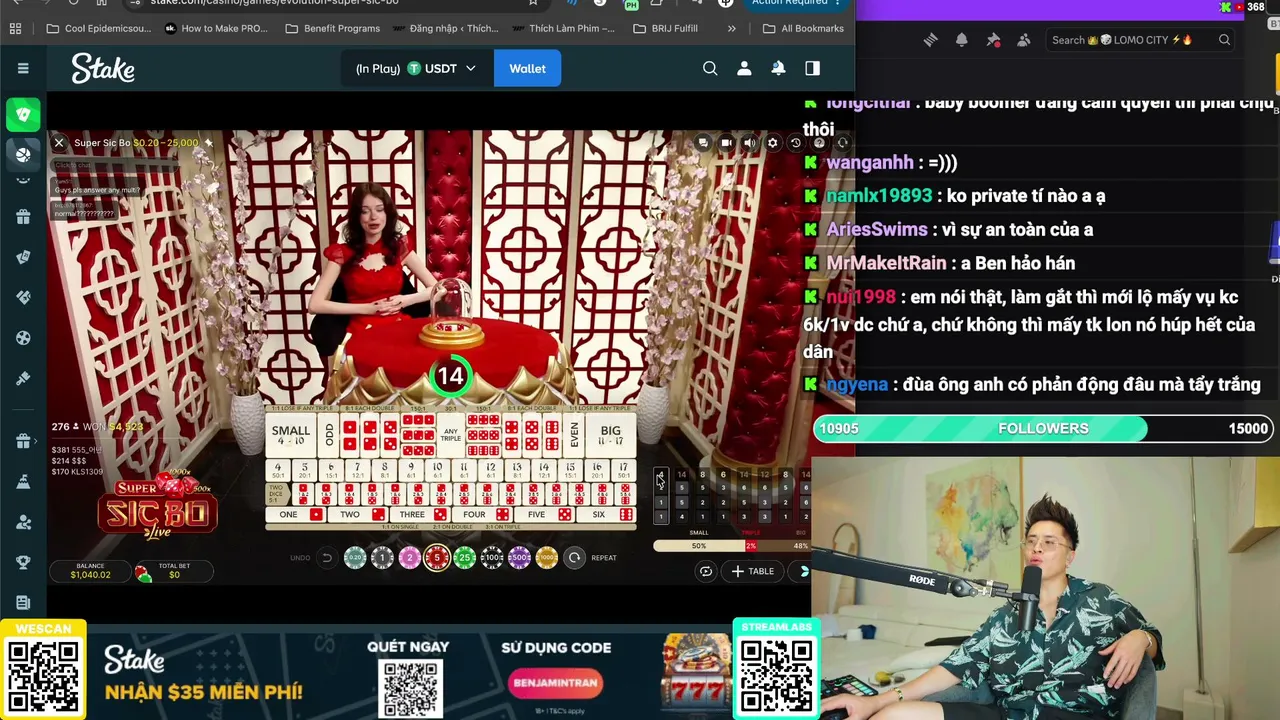Viewport: 1280px width, 720px height.
Task: Bet on ODD
Action: tap(329, 435)
